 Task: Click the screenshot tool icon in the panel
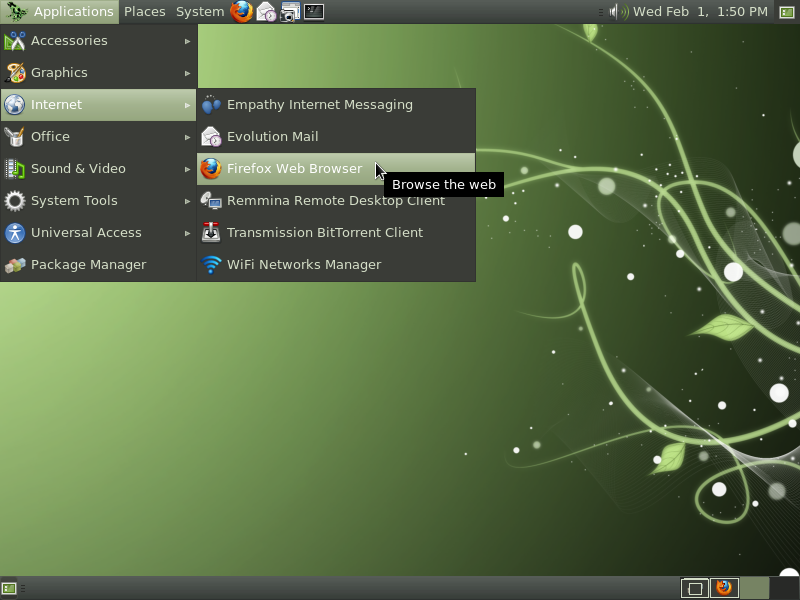[290, 12]
